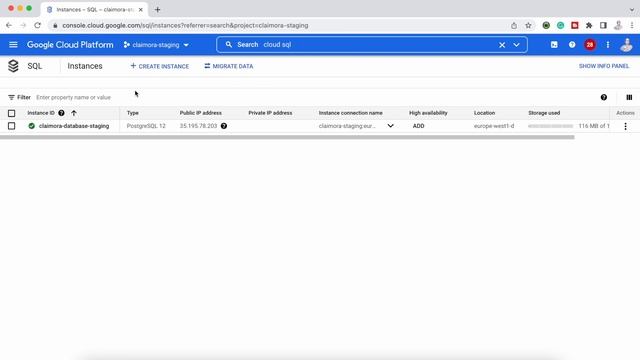This screenshot has width=640, height=360.
Task: Clear the search box with X
Action: pyautogui.click(x=502, y=45)
